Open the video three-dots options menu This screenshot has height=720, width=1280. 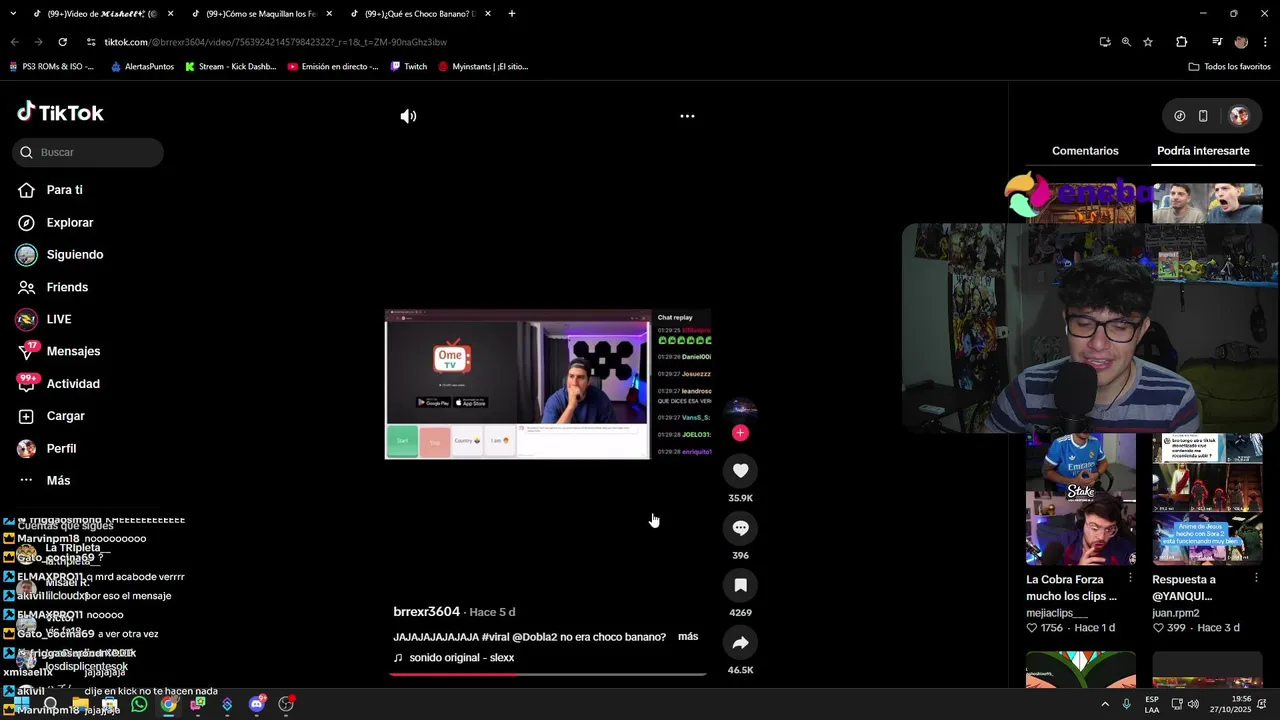point(687,116)
